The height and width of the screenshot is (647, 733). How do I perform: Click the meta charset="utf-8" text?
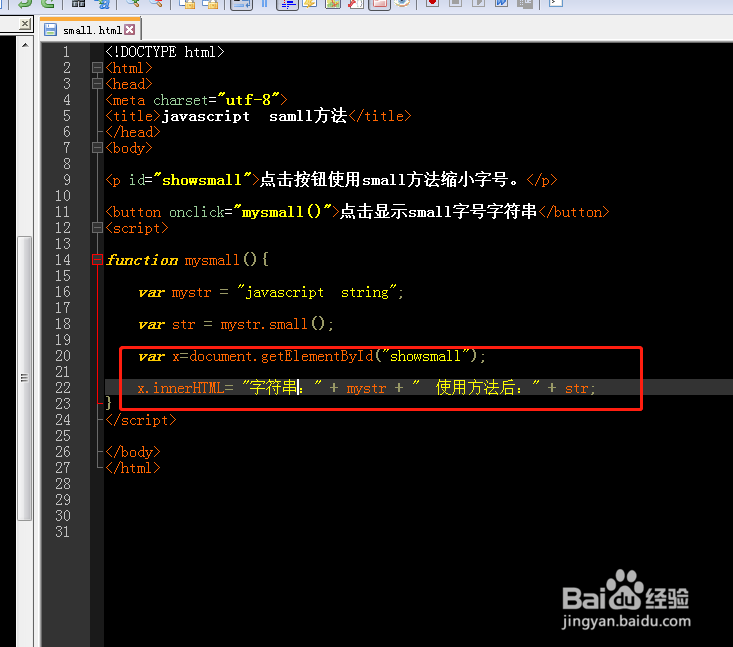click(x=196, y=100)
